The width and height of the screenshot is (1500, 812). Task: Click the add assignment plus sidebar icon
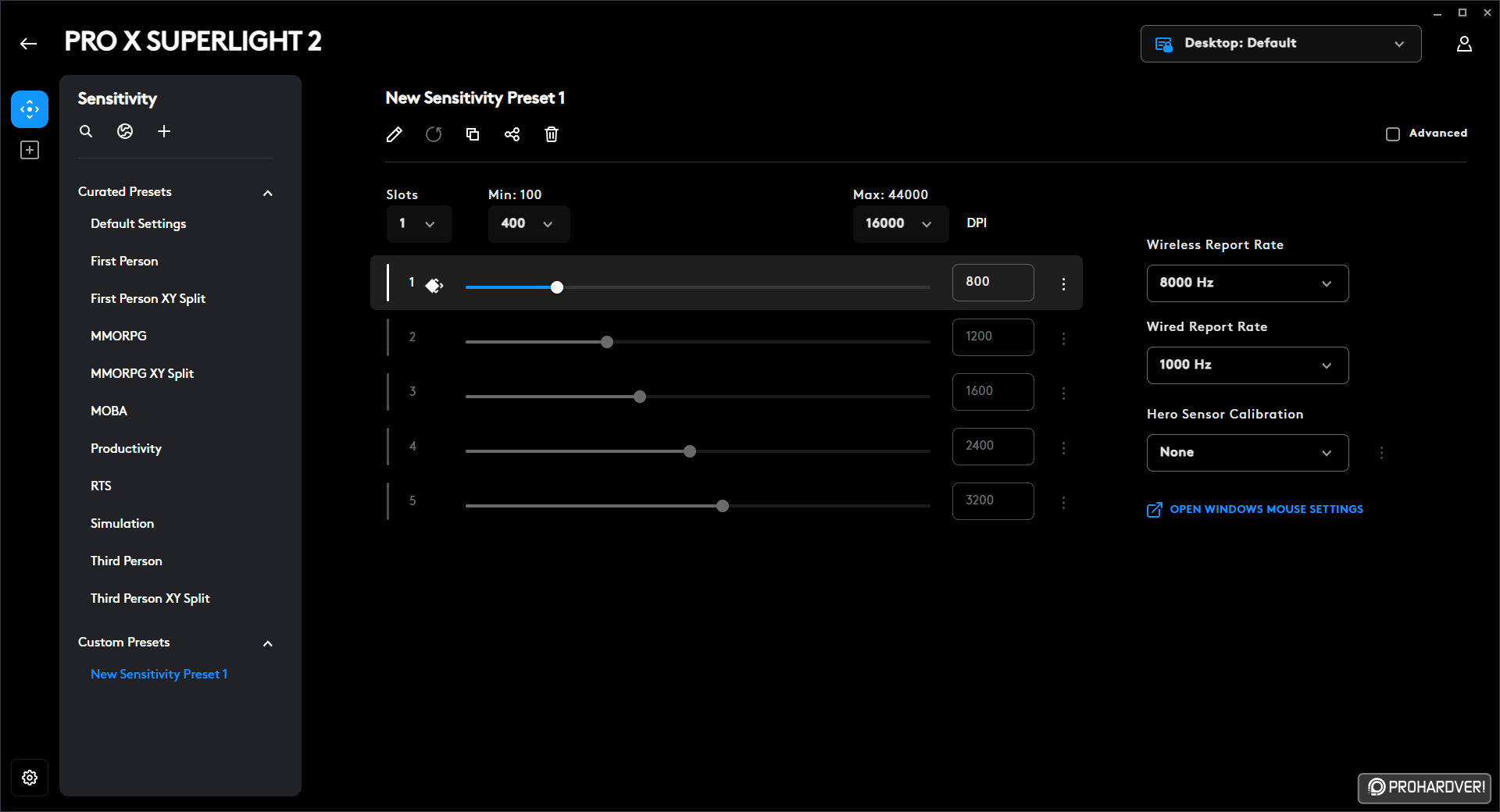click(x=30, y=150)
